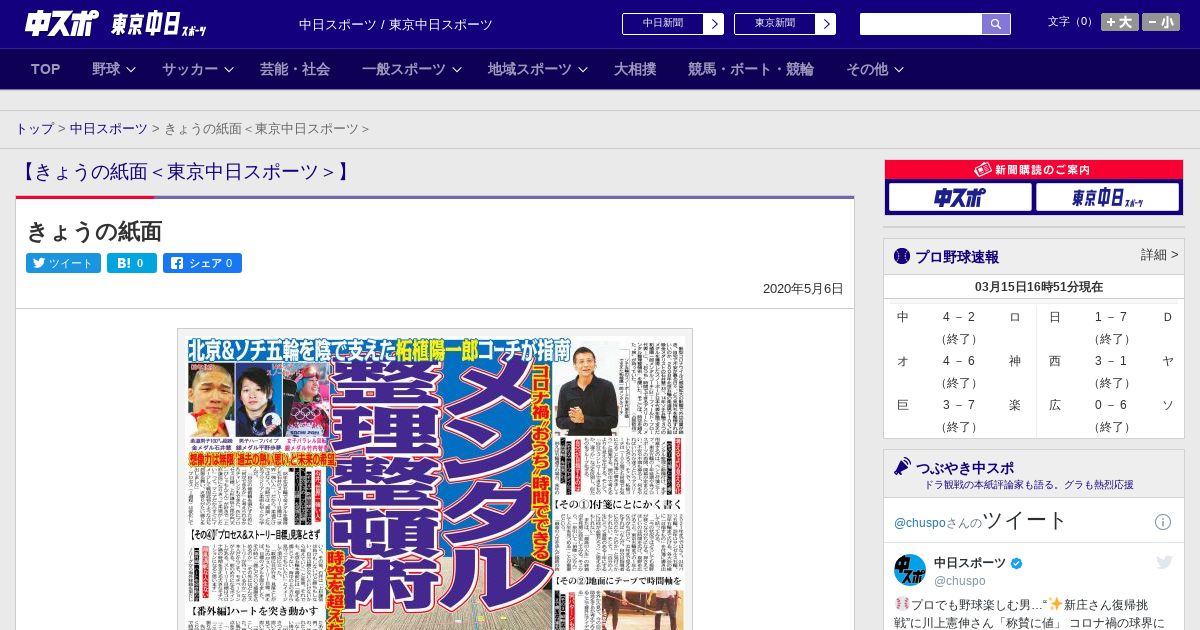Open 競馬・ボート・競輪 section
Image resolution: width=1200 pixels, height=630 pixels.
pos(751,69)
